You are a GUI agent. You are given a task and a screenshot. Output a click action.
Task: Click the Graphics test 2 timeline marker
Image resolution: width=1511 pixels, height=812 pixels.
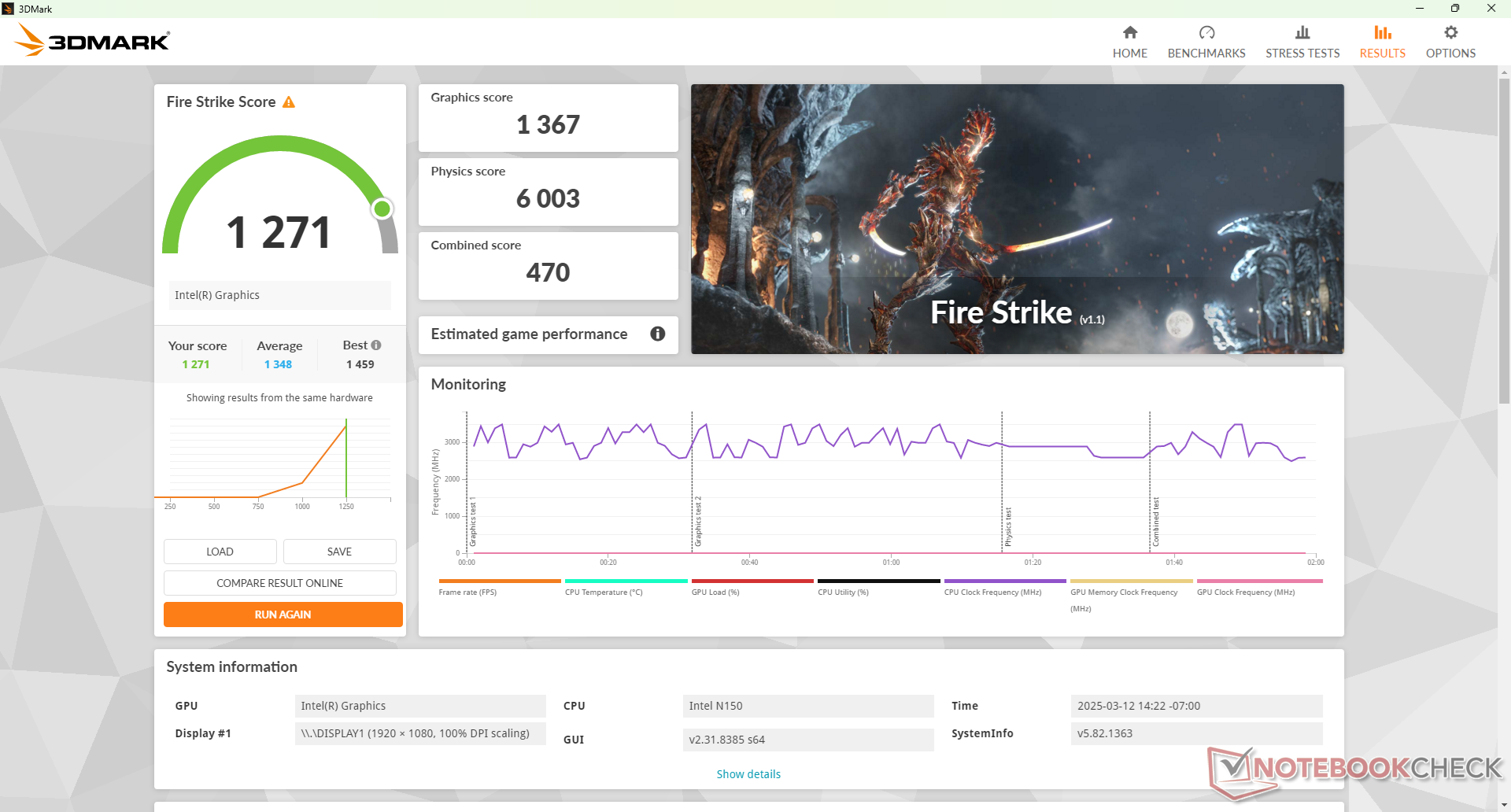coord(697,522)
